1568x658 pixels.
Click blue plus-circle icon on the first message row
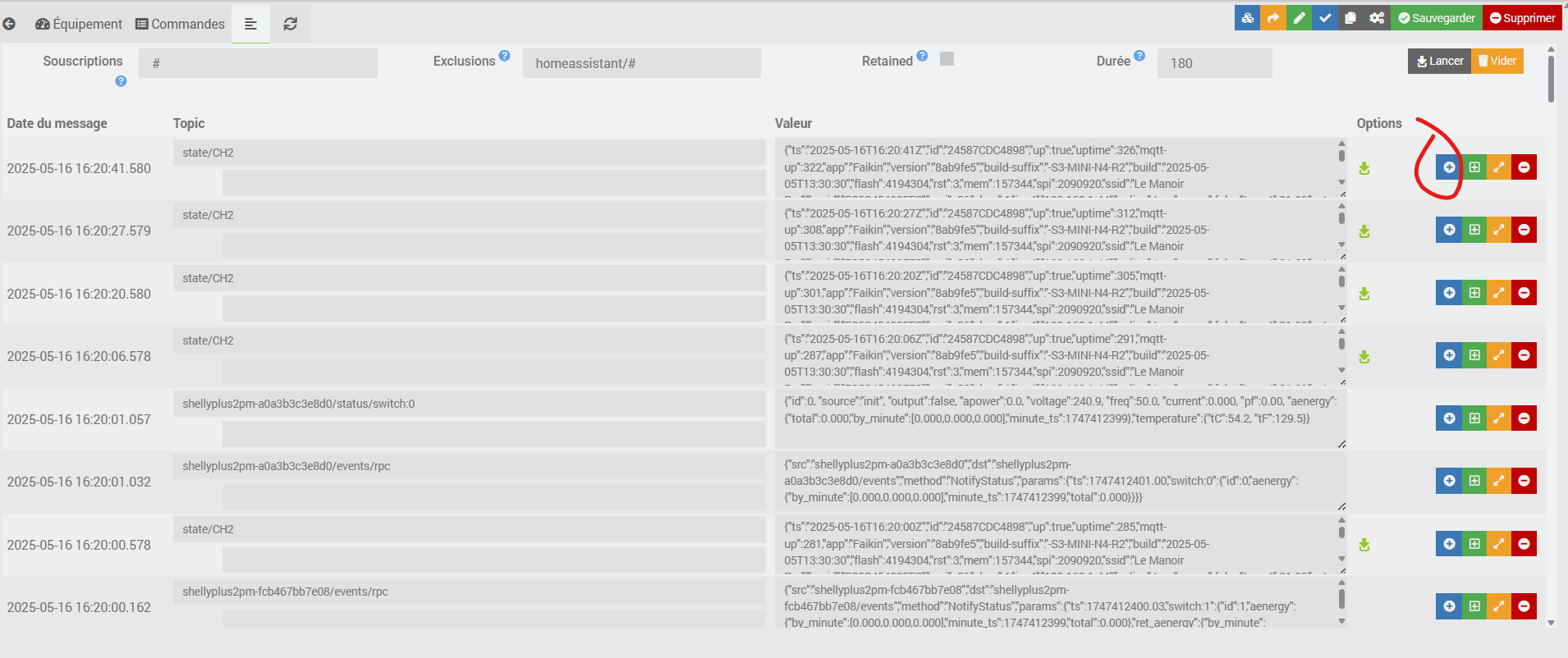[x=1449, y=167]
